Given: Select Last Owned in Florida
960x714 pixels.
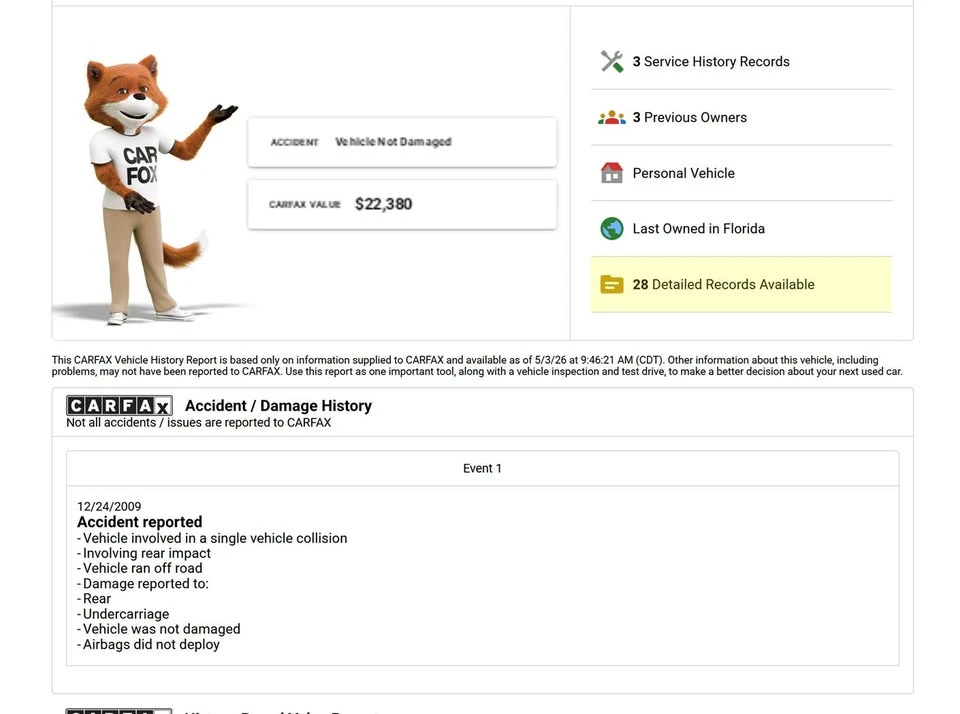Looking at the screenshot, I should [x=741, y=228].
